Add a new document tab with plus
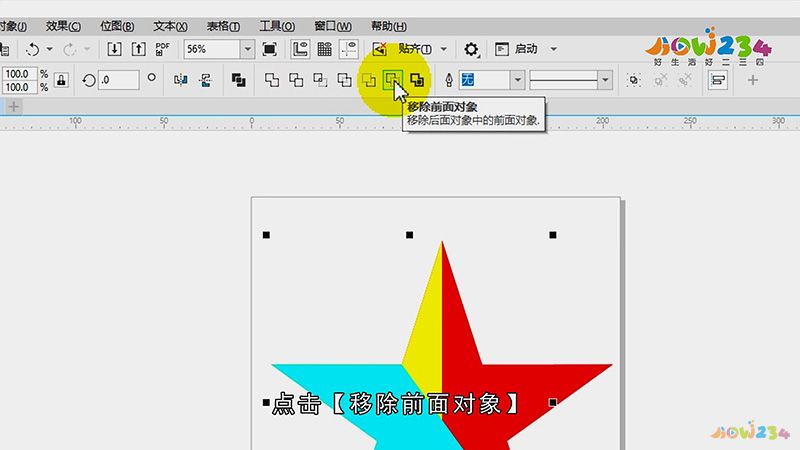 coord(14,107)
